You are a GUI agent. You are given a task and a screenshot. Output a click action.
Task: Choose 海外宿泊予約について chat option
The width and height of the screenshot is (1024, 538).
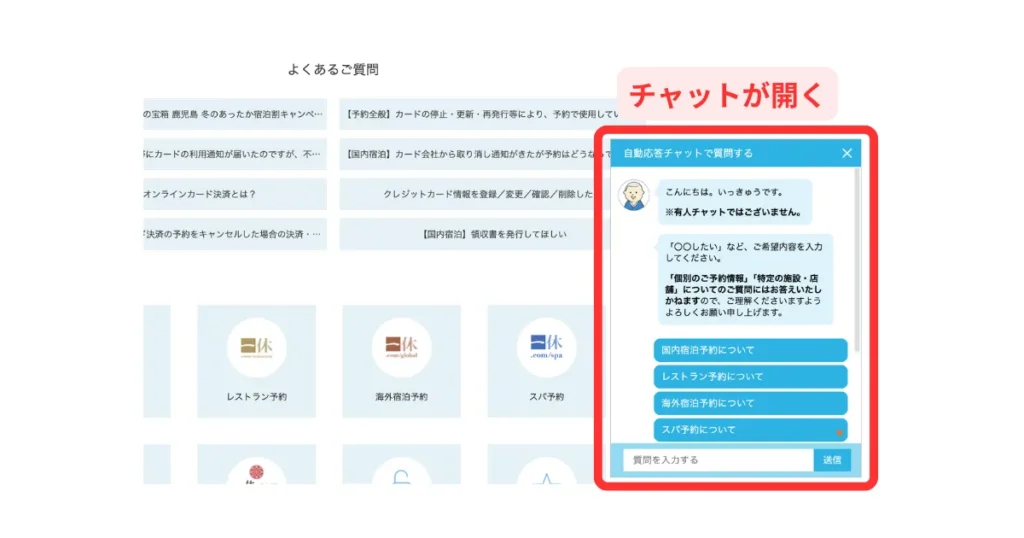(x=751, y=403)
